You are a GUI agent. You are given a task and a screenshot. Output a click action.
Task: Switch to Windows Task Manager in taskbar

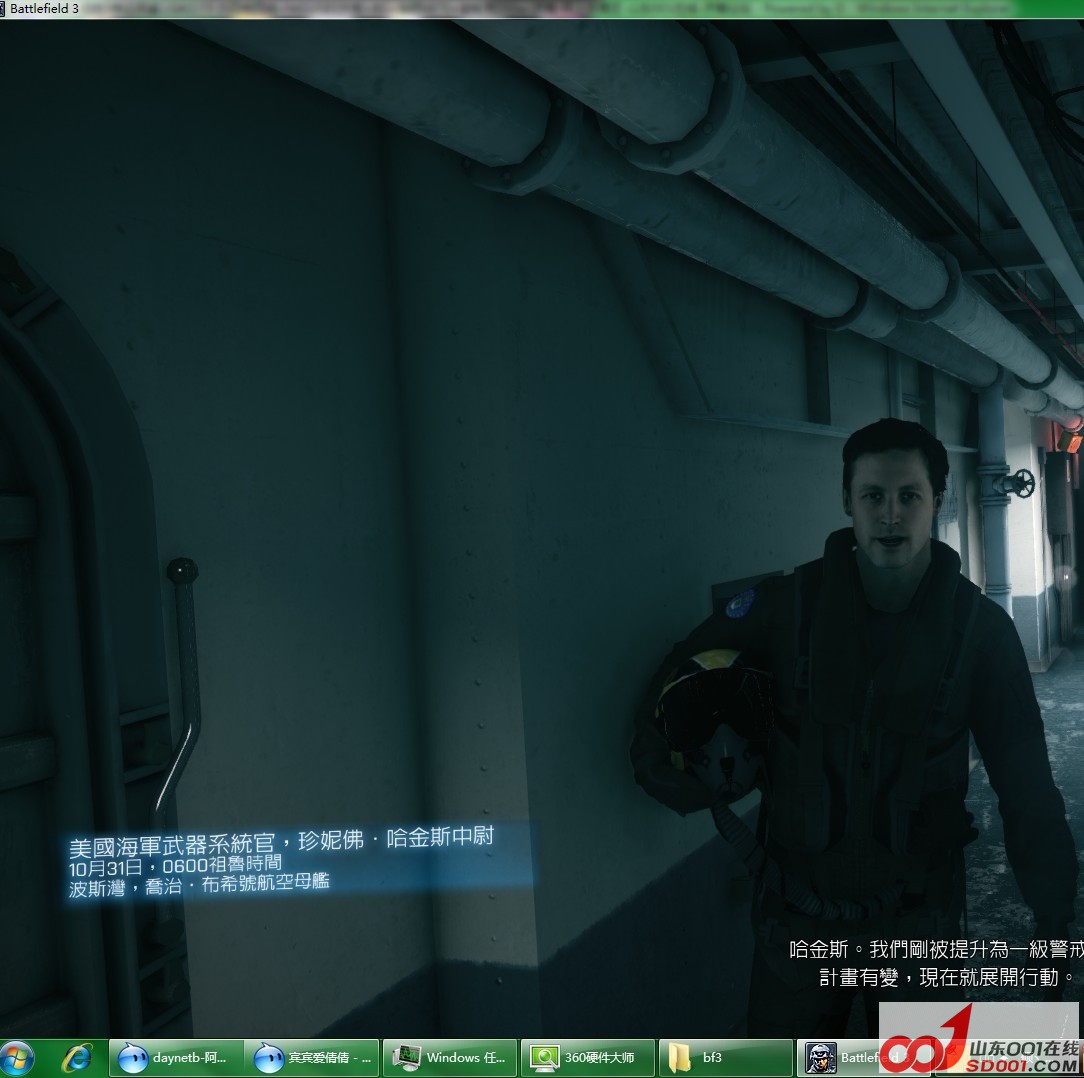[450, 1057]
